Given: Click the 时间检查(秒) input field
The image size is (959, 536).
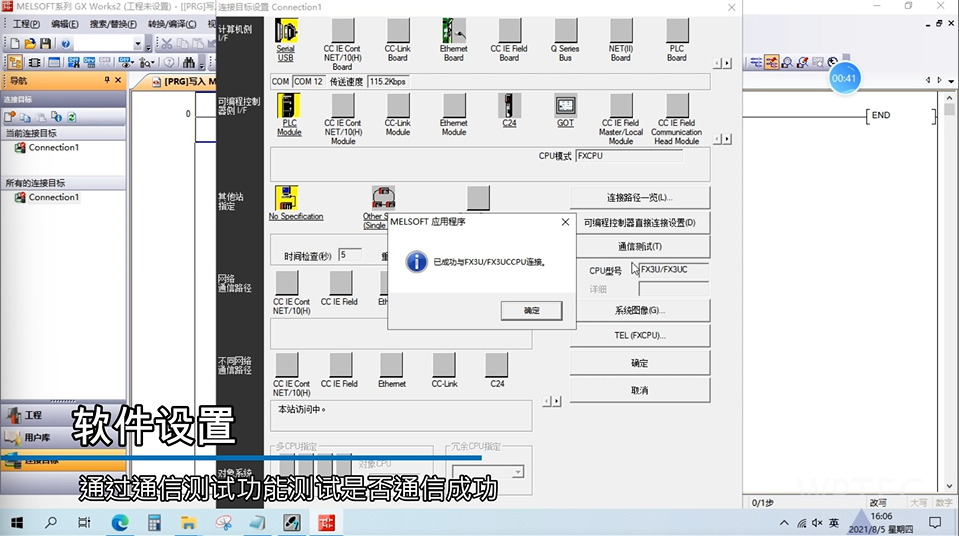Looking at the screenshot, I should pyautogui.click(x=350, y=255).
